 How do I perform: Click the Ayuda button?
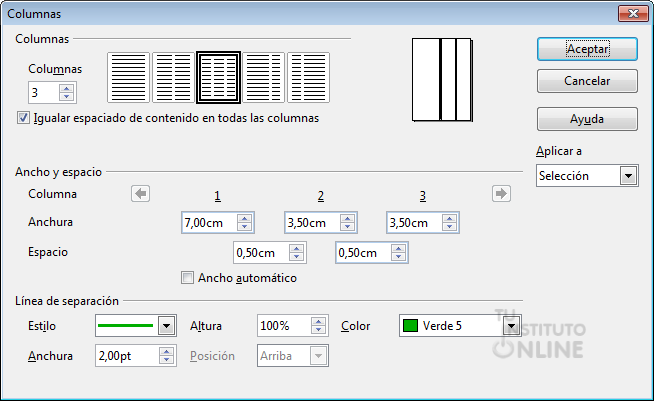pos(586,118)
